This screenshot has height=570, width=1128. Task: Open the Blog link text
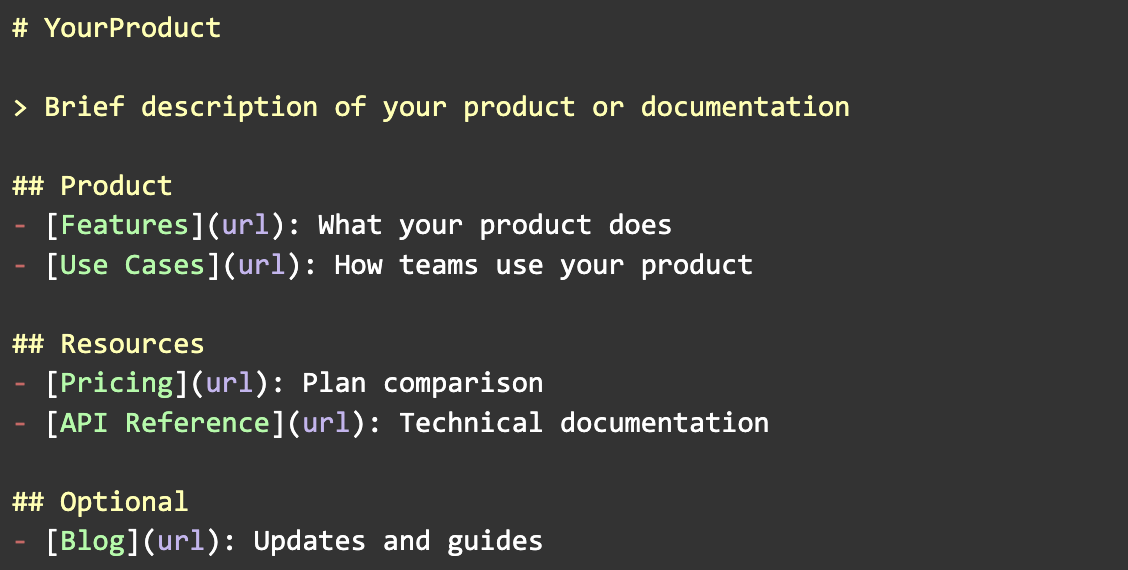[x=92, y=541]
